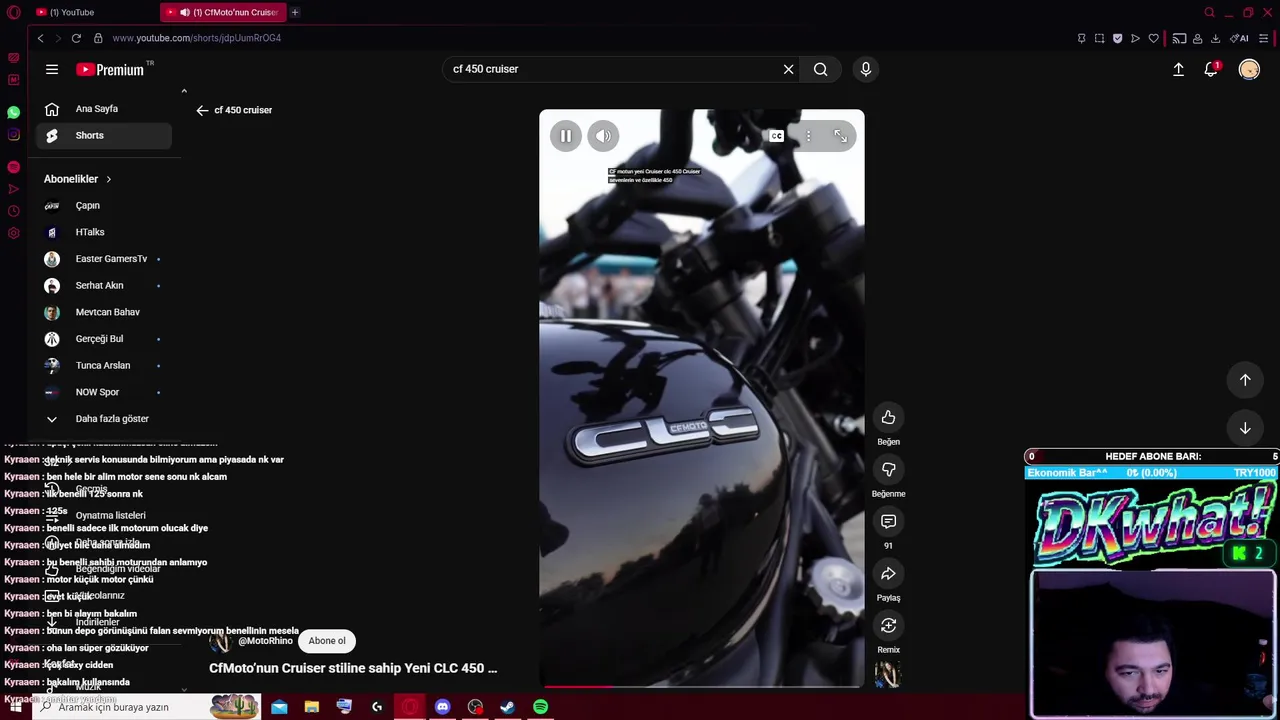Clear the search box with the X

click(x=788, y=69)
